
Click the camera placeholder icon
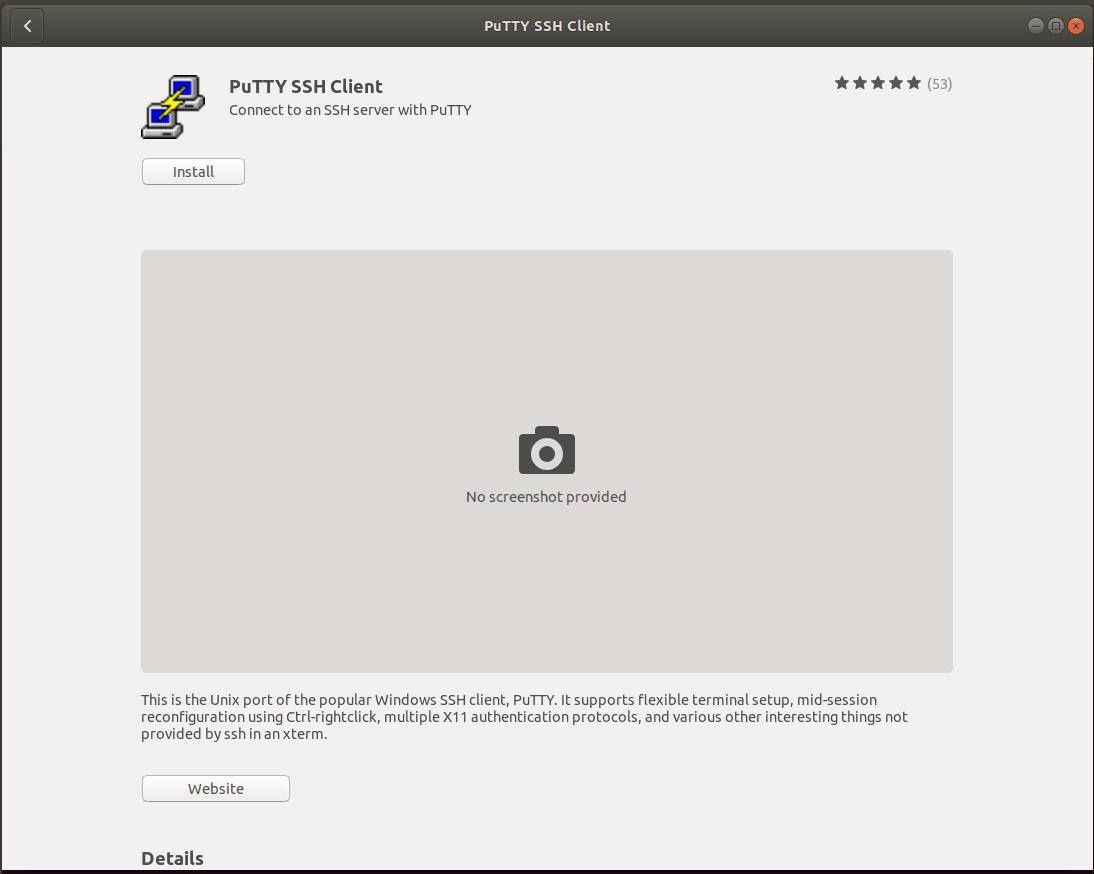[547, 450]
